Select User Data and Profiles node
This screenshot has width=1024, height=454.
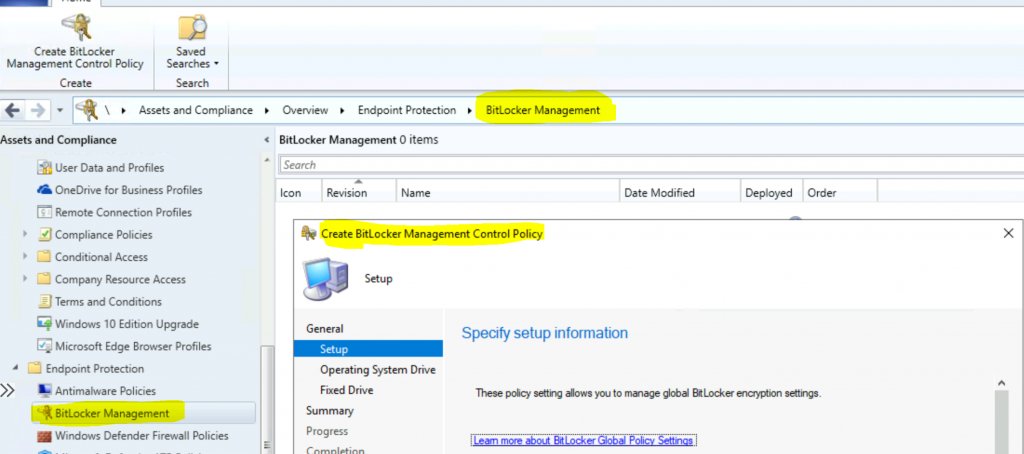pos(109,168)
